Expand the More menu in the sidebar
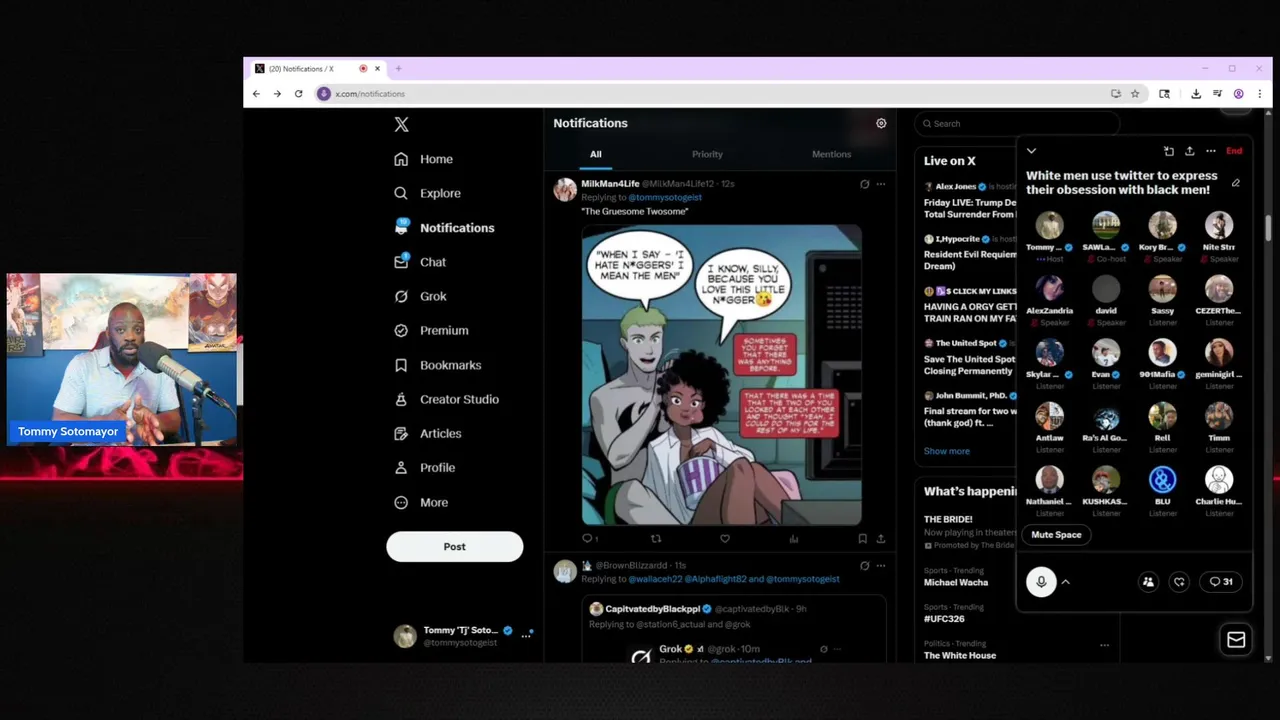The width and height of the screenshot is (1280, 720). pos(420,502)
